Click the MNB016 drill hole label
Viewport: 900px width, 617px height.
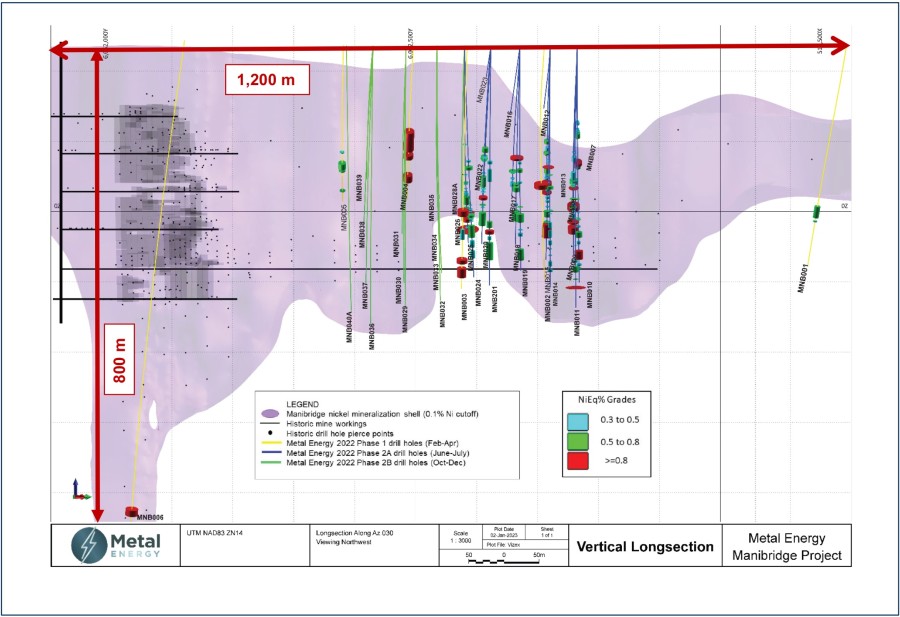coord(508,123)
